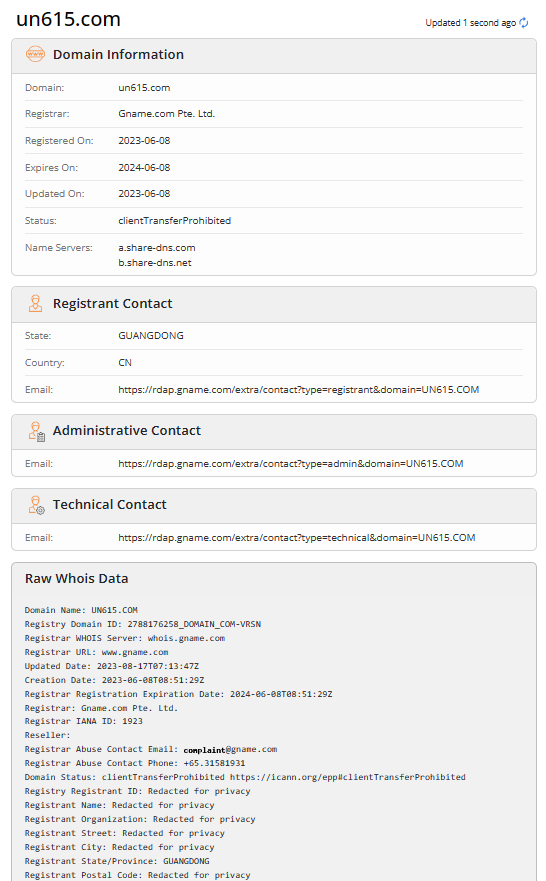Click the Administrative Contact header
Screen dimensions: 546x881
click(274, 432)
